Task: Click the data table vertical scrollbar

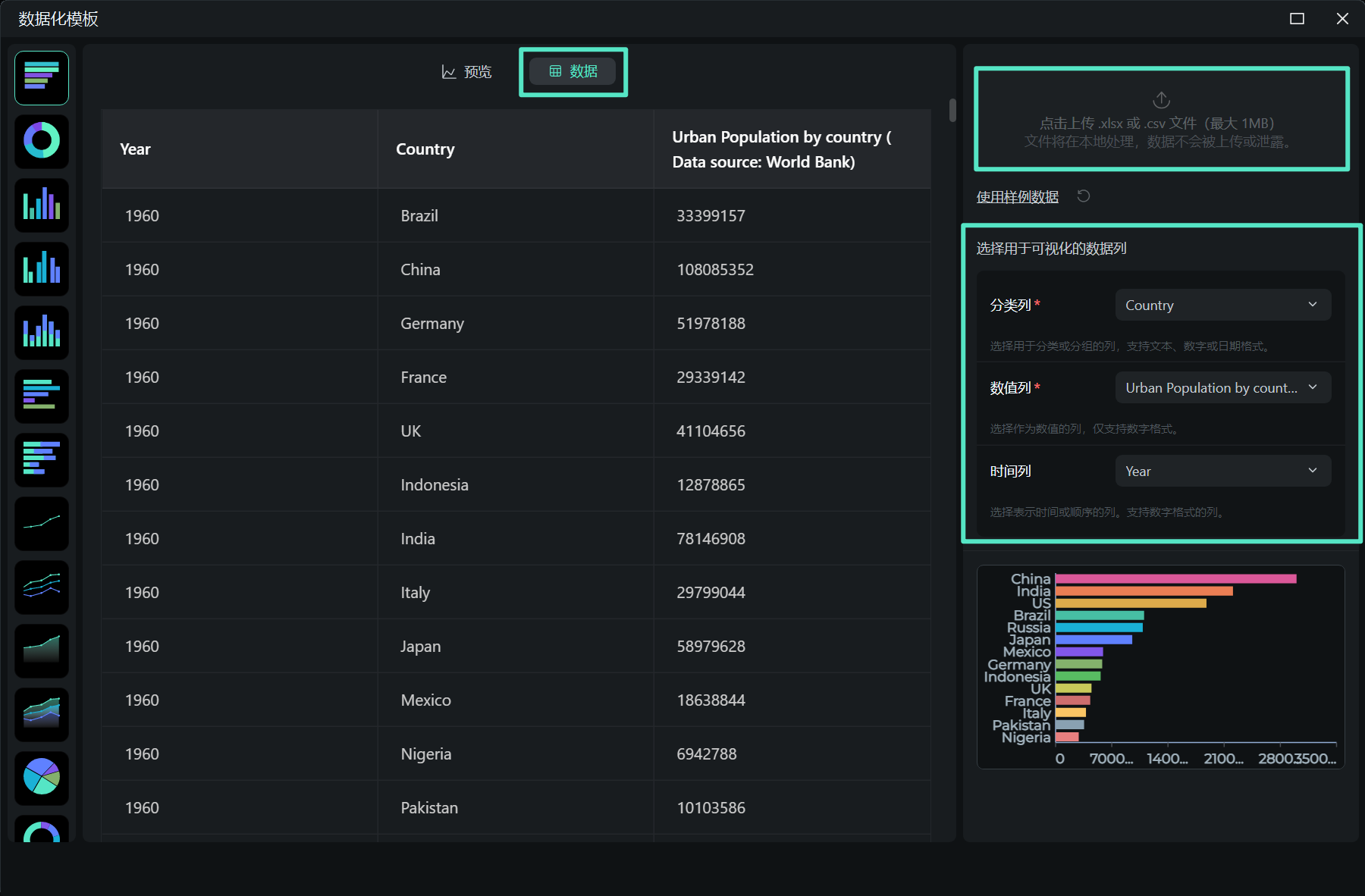Action: pyautogui.click(x=952, y=111)
